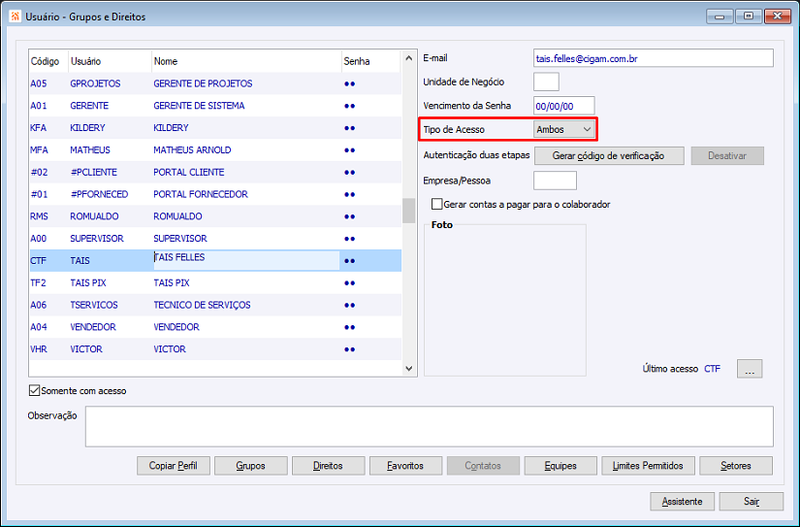The width and height of the screenshot is (800, 527).
Task: Click the app icon in the title bar
Action: click(x=15, y=16)
